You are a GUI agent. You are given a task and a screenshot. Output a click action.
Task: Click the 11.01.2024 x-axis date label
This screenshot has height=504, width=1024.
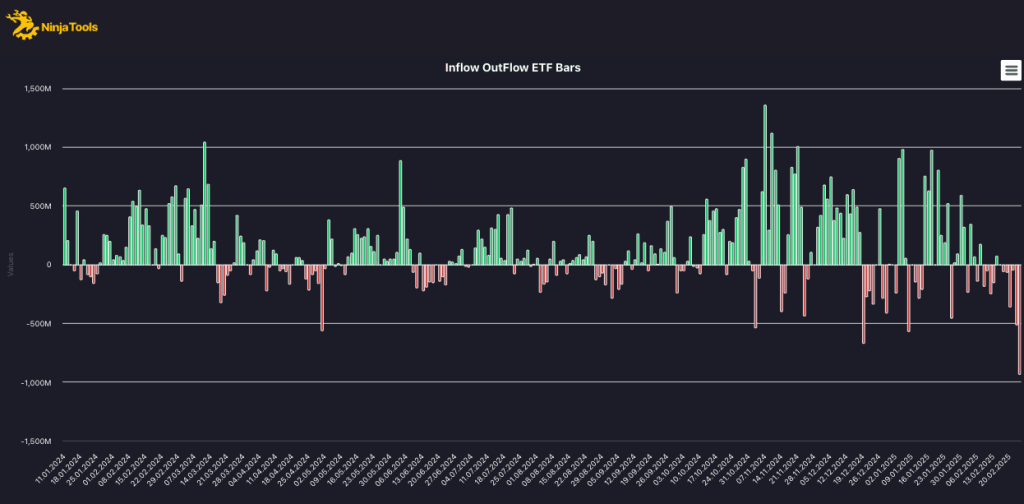[50, 469]
